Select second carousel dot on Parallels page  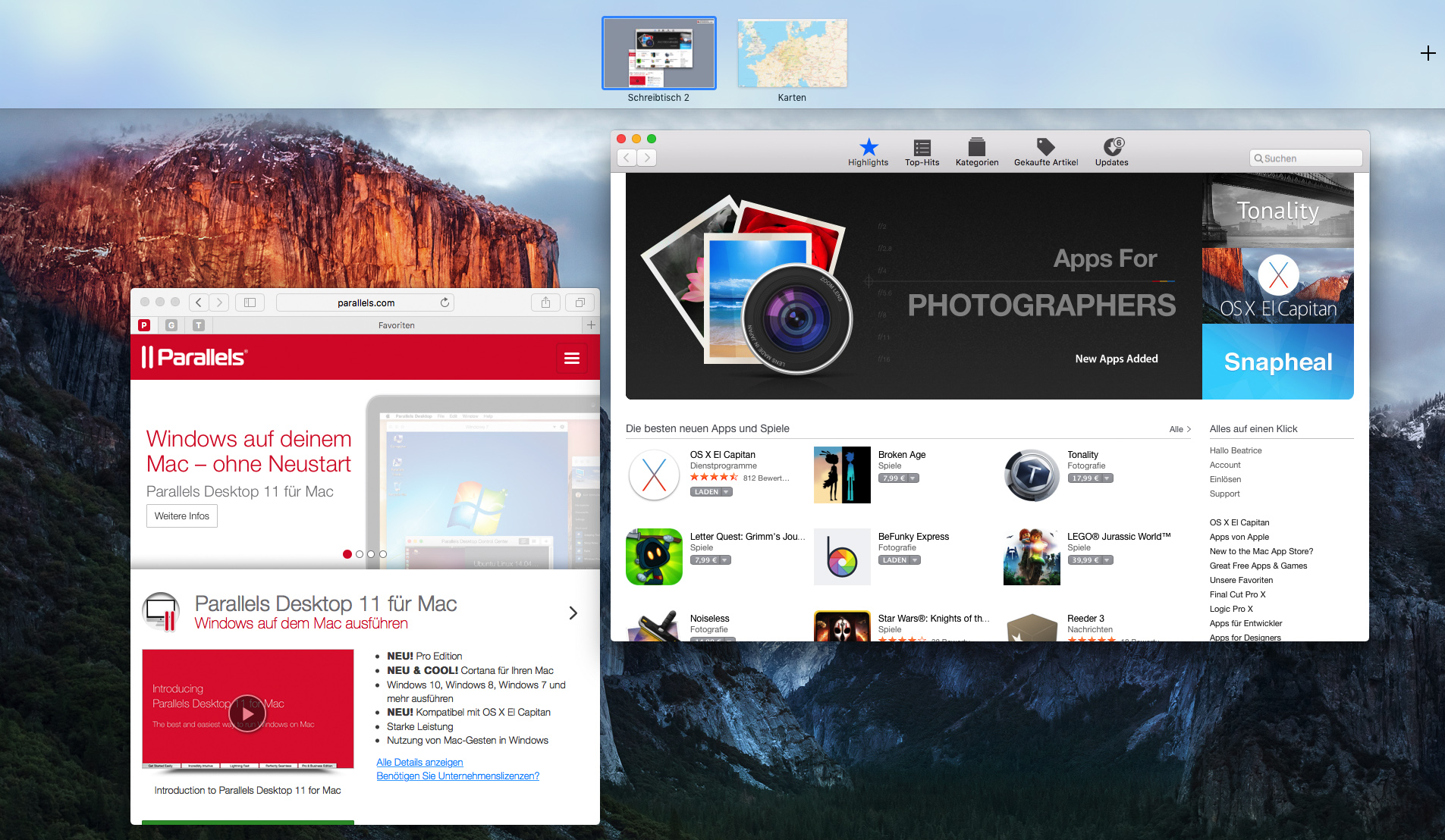(x=360, y=554)
